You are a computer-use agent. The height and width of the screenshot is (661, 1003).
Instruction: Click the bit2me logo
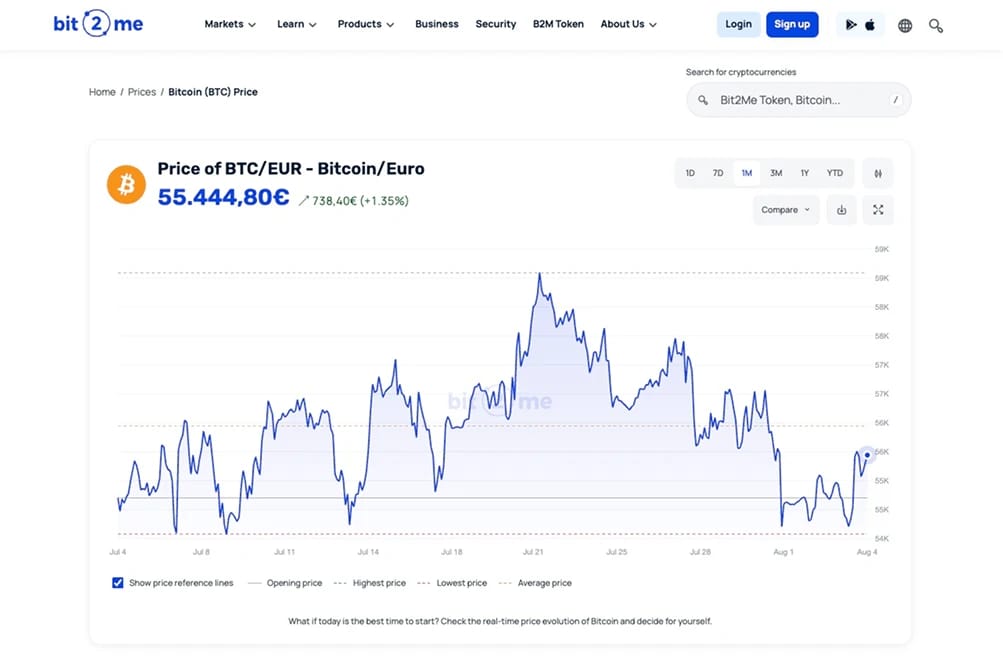coord(98,24)
